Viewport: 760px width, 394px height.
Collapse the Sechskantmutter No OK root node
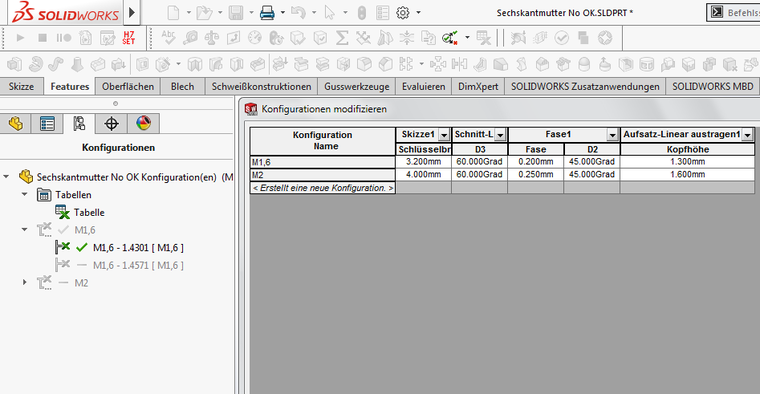(x=6, y=176)
